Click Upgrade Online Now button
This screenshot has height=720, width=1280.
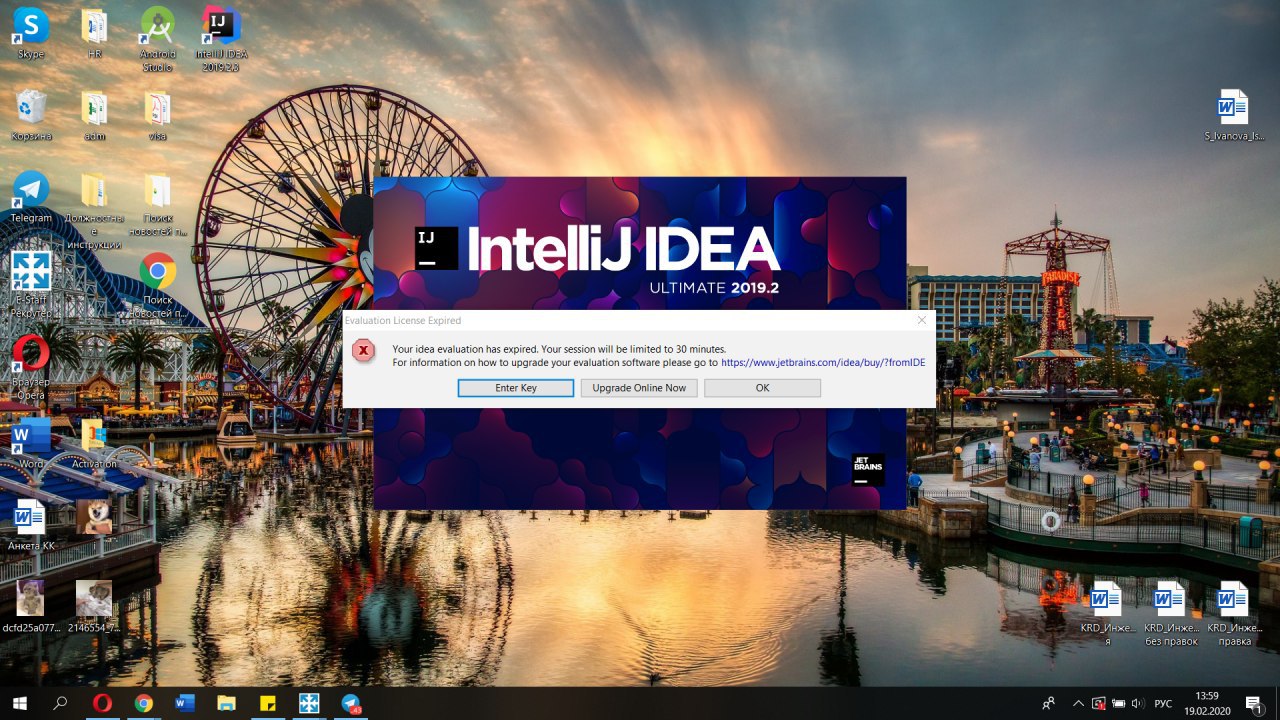pyautogui.click(x=639, y=388)
